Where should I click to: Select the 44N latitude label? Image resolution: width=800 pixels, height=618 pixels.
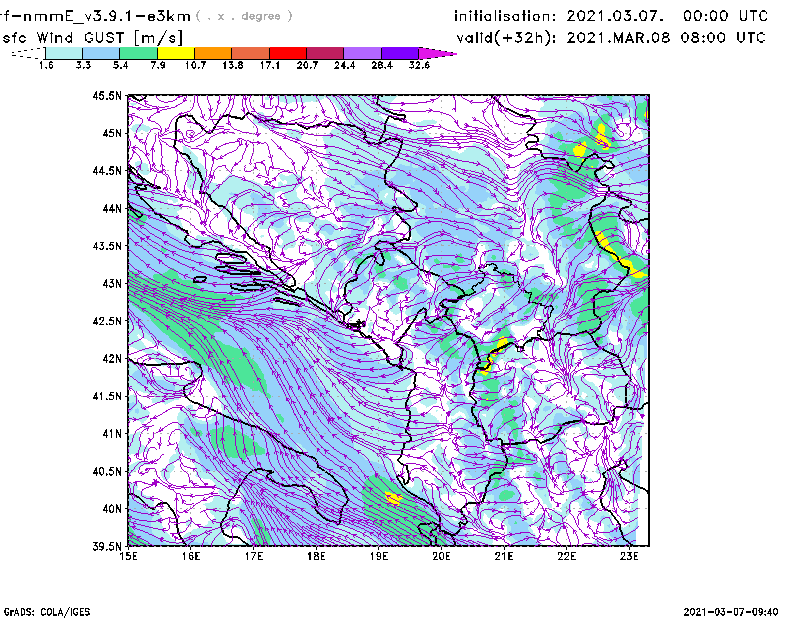pyautogui.click(x=112, y=208)
